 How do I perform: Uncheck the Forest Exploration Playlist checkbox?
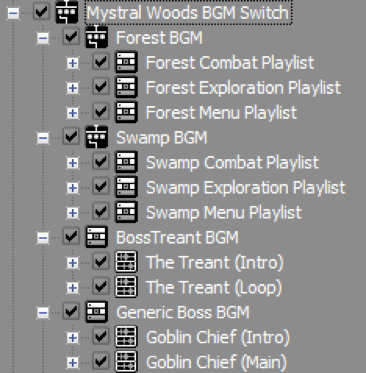[101, 87]
